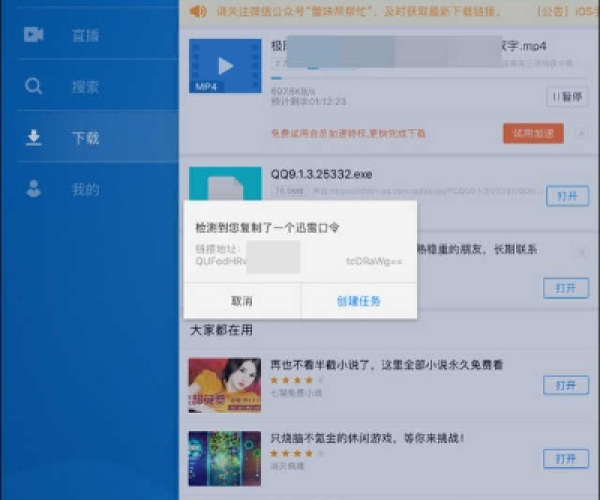Select the QQ9.1.3.25332.exe file name
The image size is (600, 500).
tap(321, 174)
